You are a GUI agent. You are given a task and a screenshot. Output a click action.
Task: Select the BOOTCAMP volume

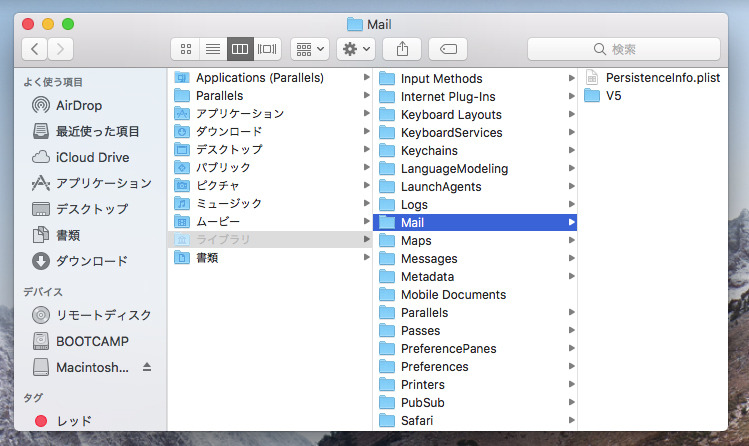click(x=91, y=341)
